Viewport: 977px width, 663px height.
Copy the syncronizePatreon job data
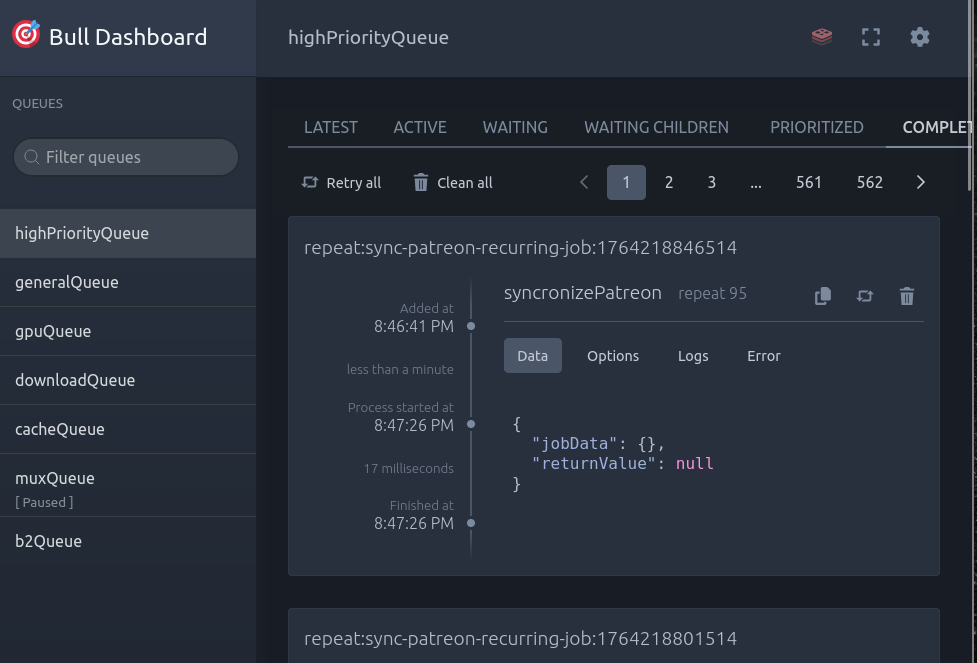823,296
